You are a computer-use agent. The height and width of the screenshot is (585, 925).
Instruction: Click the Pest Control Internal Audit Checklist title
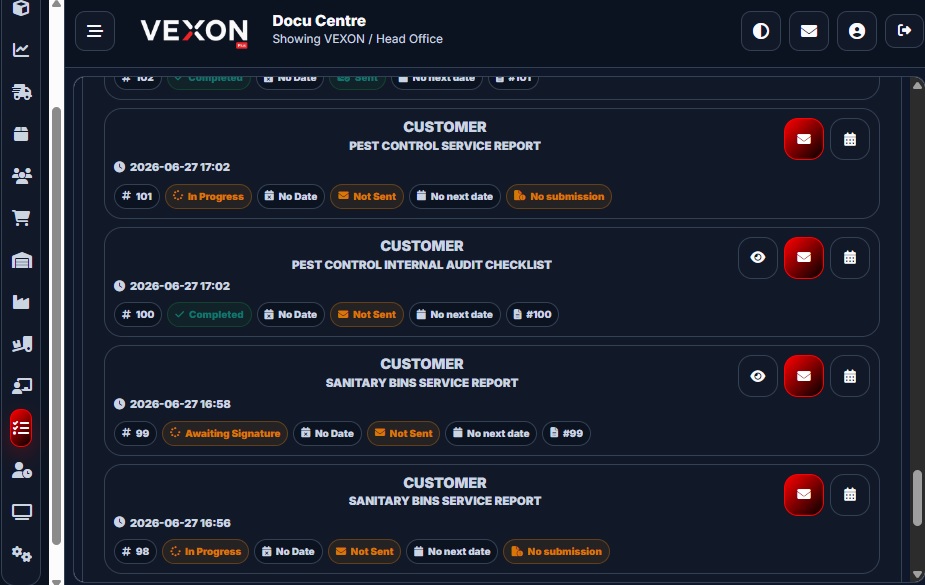pyautogui.click(x=421, y=265)
